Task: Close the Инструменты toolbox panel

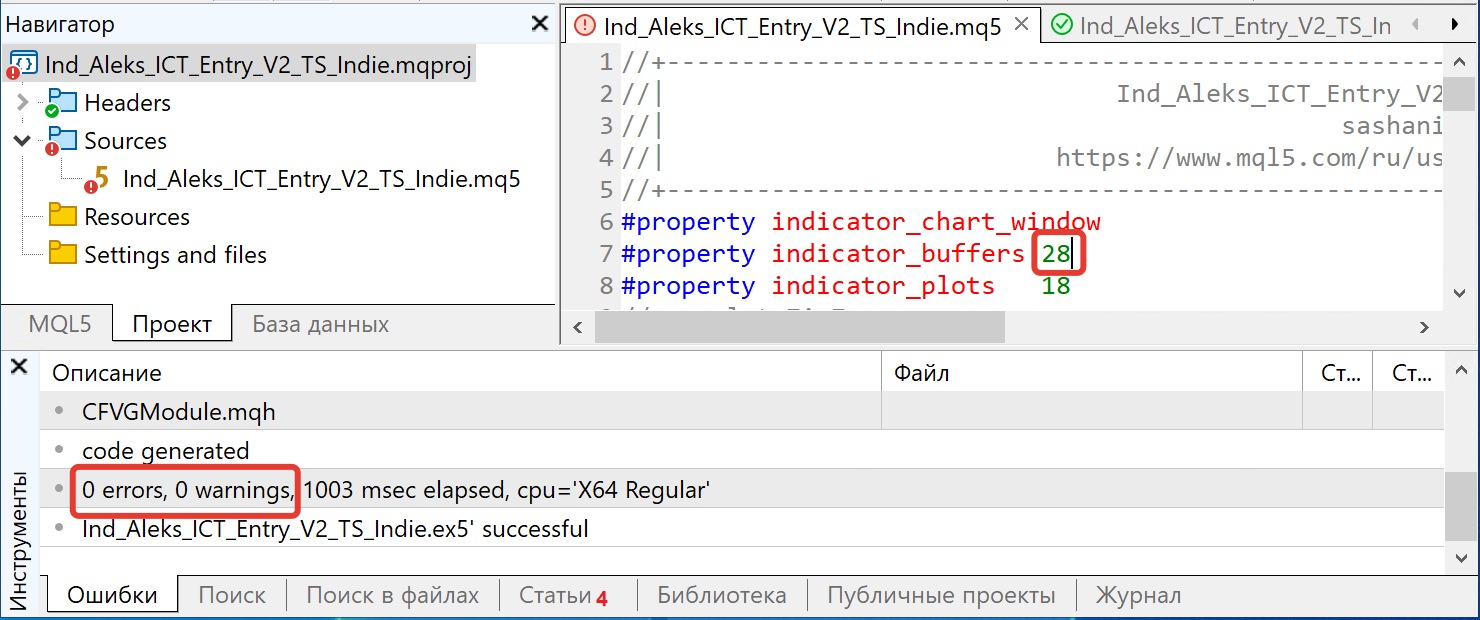Action: point(19,367)
